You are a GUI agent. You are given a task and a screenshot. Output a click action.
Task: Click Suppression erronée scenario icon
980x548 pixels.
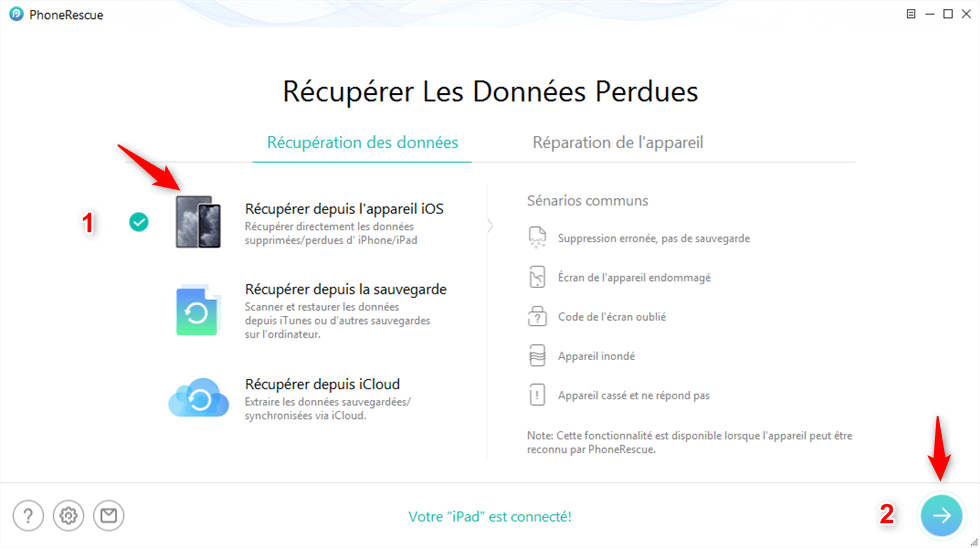point(537,238)
